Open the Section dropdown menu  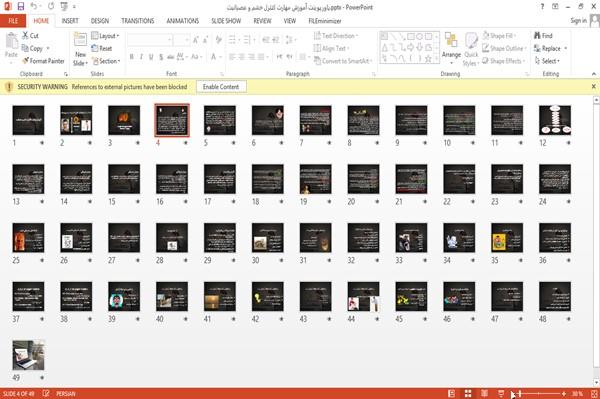coord(106,61)
